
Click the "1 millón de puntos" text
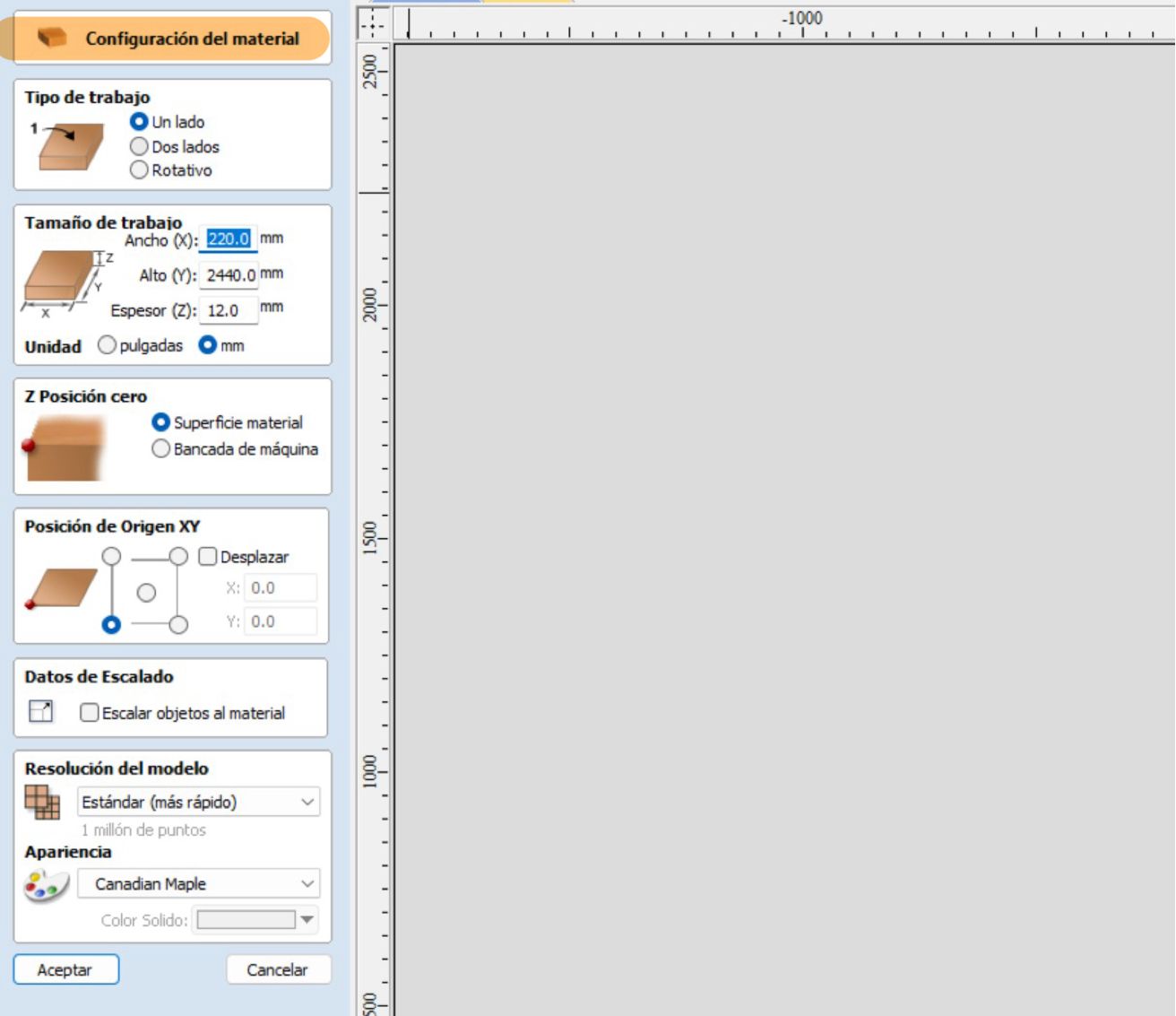(143, 830)
